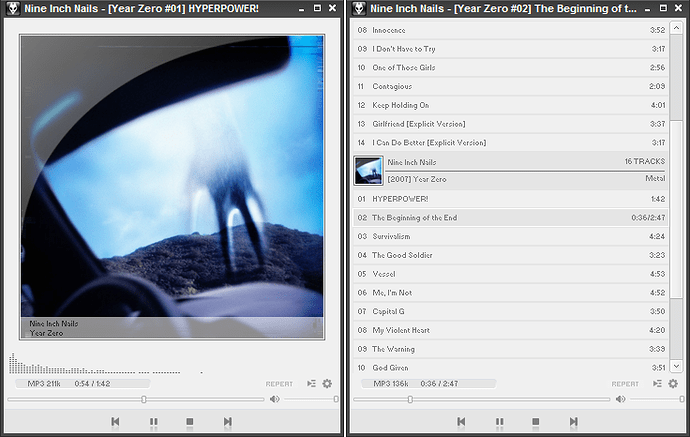Select track 04 The Good Soldier

click(511, 255)
